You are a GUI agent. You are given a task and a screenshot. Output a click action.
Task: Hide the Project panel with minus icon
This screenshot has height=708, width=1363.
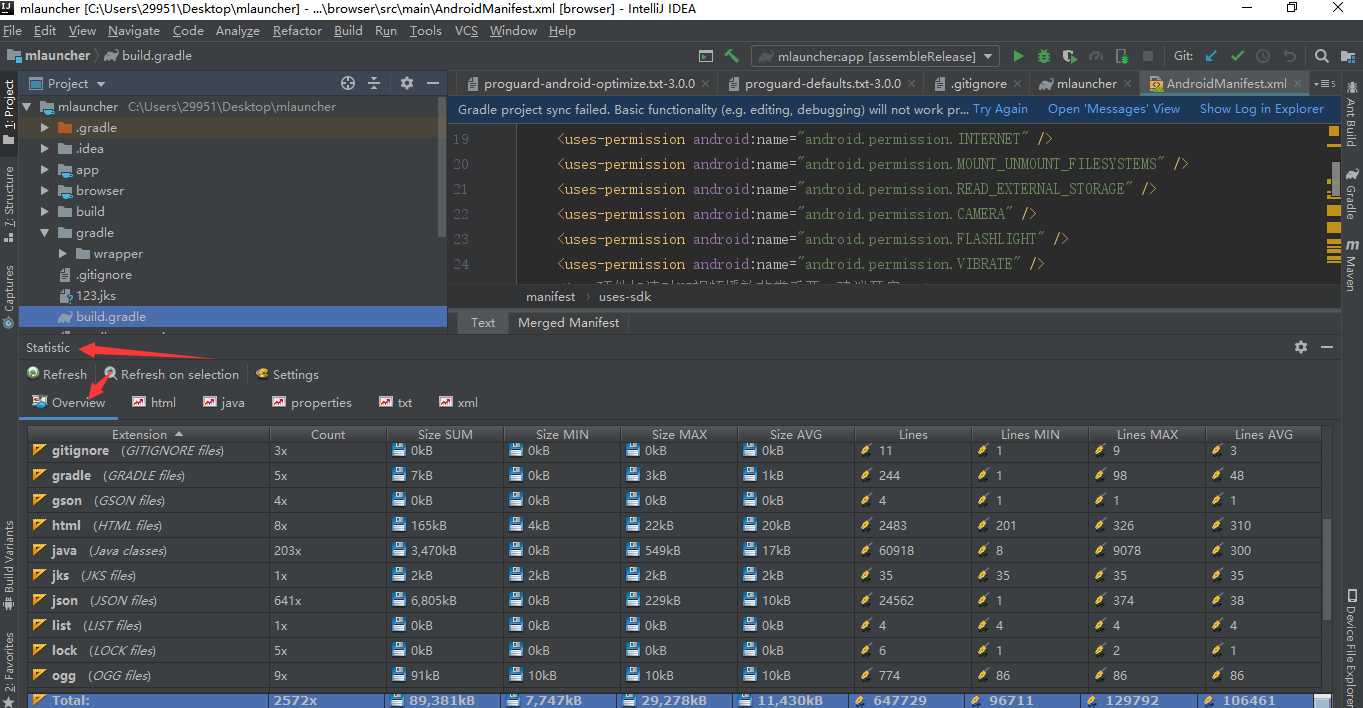433,83
